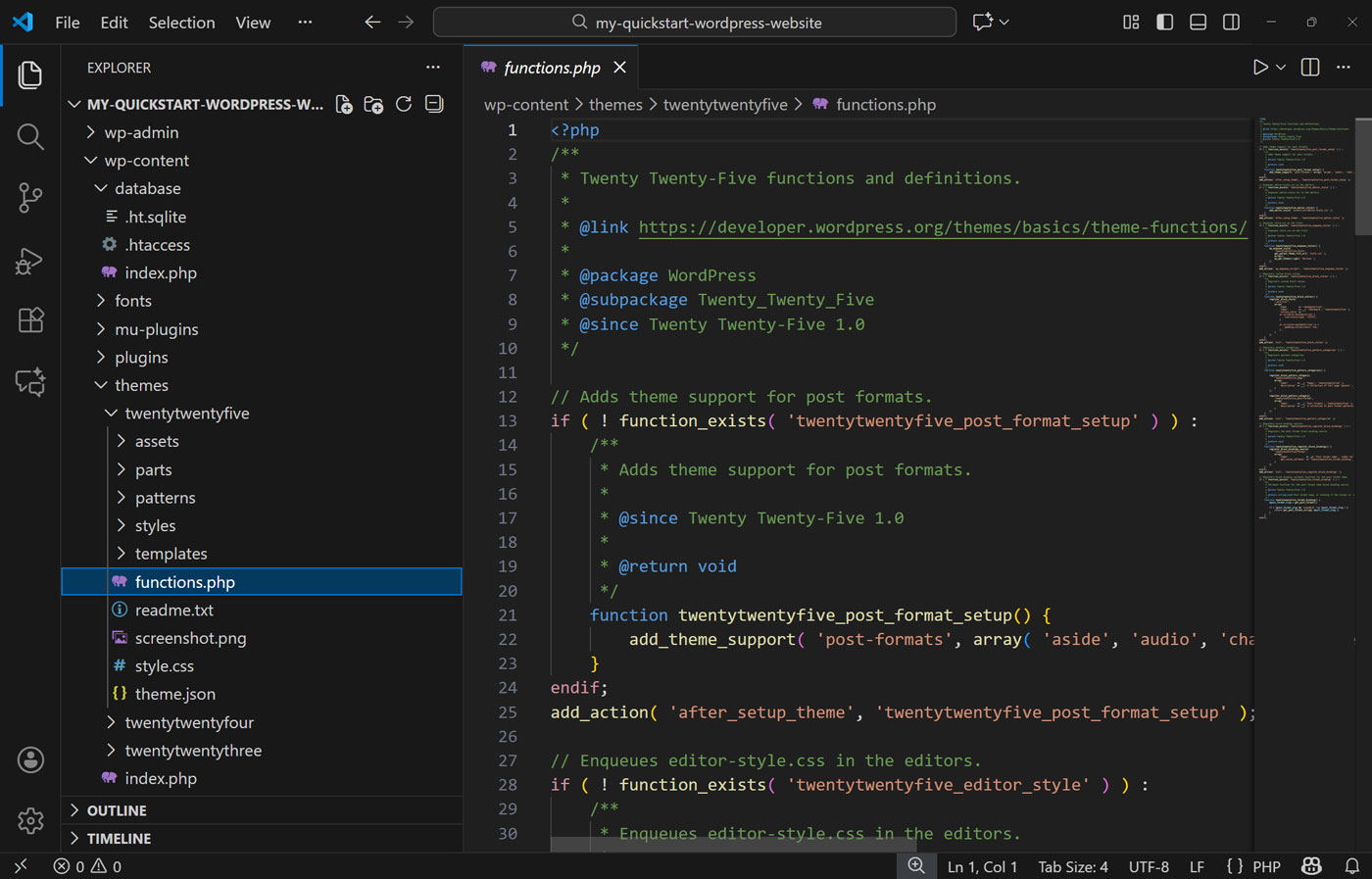Image resolution: width=1372 pixels, height=879 pixels.
Task: Open the Extensions view
Action: click(29, 319)
